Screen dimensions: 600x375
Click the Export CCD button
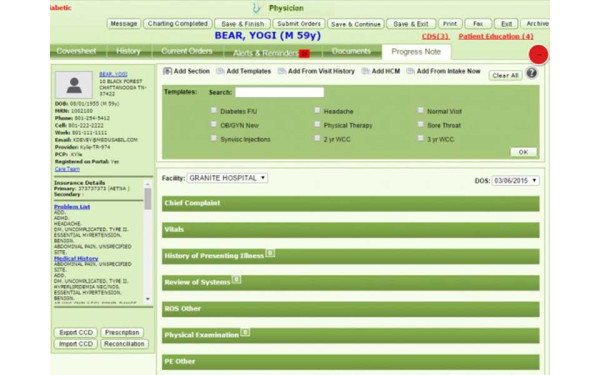click(x=76, y=333)
